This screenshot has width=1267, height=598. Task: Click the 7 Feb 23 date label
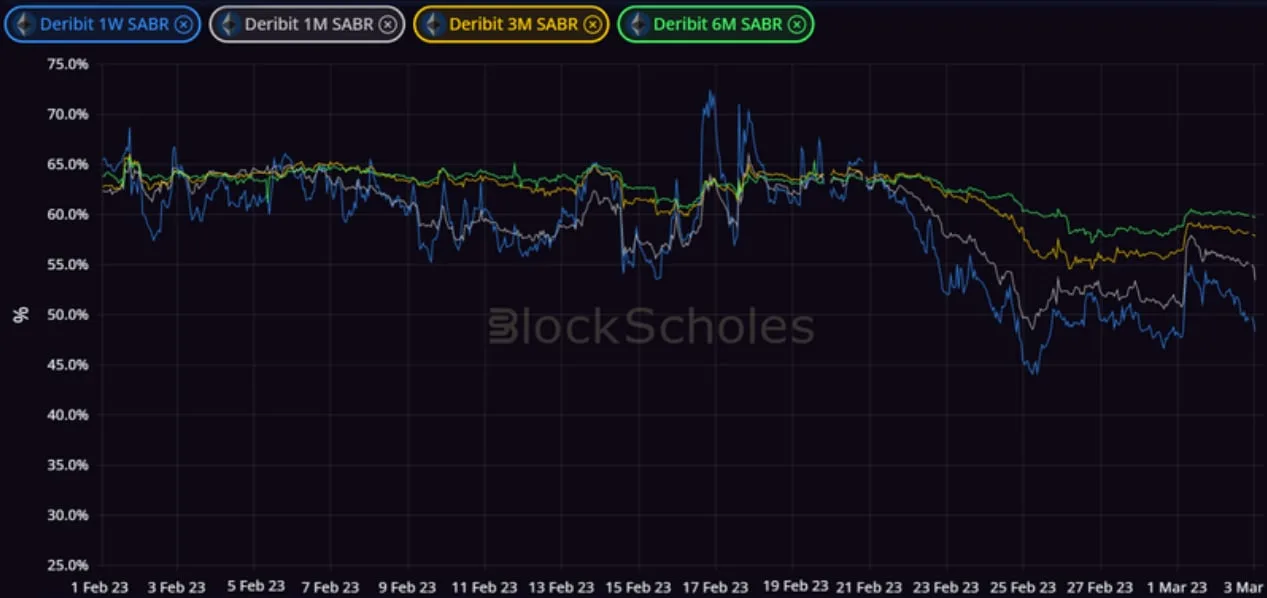click(331, 586)
